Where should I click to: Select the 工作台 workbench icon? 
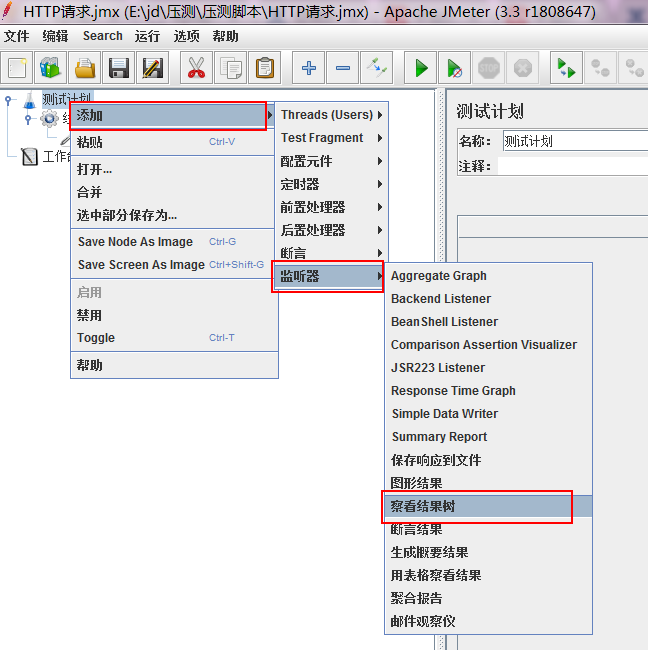point(30,157)
